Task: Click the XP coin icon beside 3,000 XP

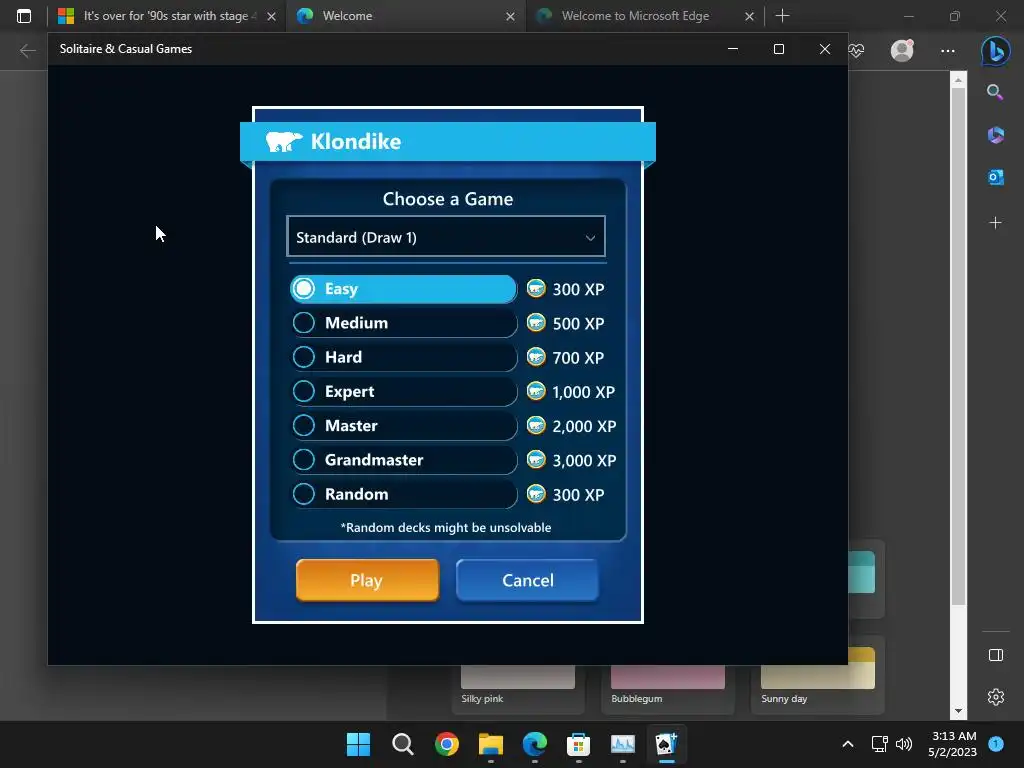Action: coord(536,460)
